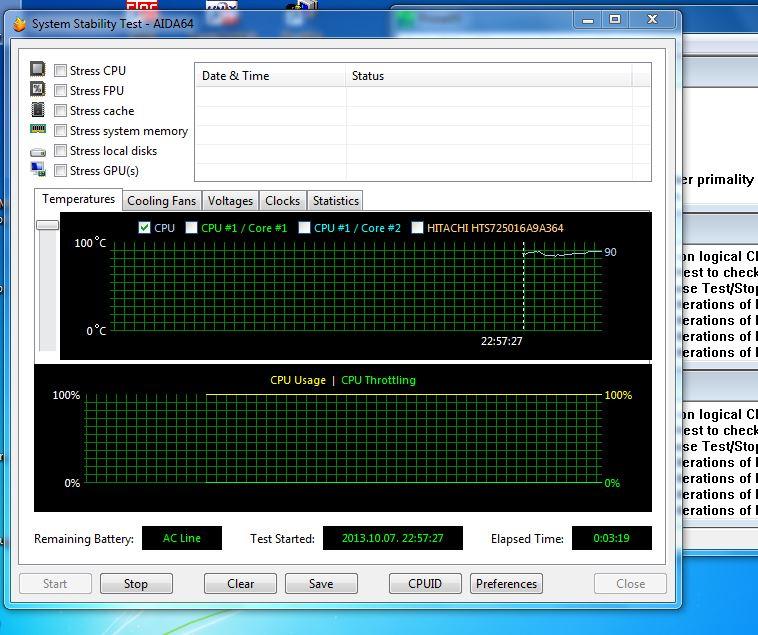Enable the Stress FPU checkbox
758x635 pixels.
(x=60, y=90)
